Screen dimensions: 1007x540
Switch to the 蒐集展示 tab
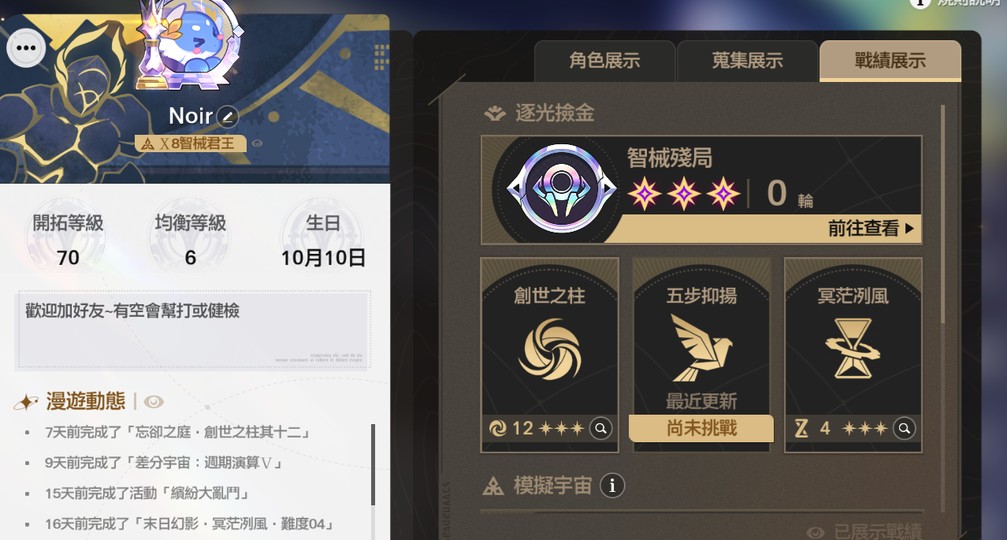click(x=747, y=60)
